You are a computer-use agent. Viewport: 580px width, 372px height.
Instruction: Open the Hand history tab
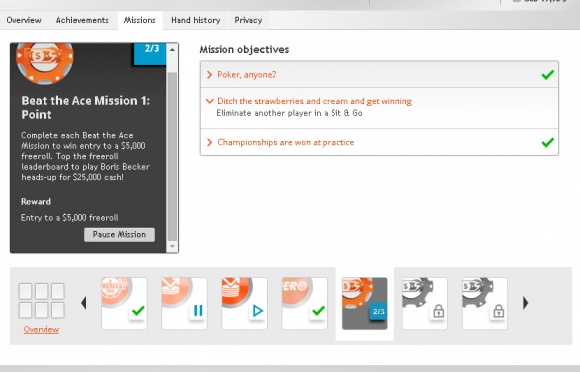196,20
